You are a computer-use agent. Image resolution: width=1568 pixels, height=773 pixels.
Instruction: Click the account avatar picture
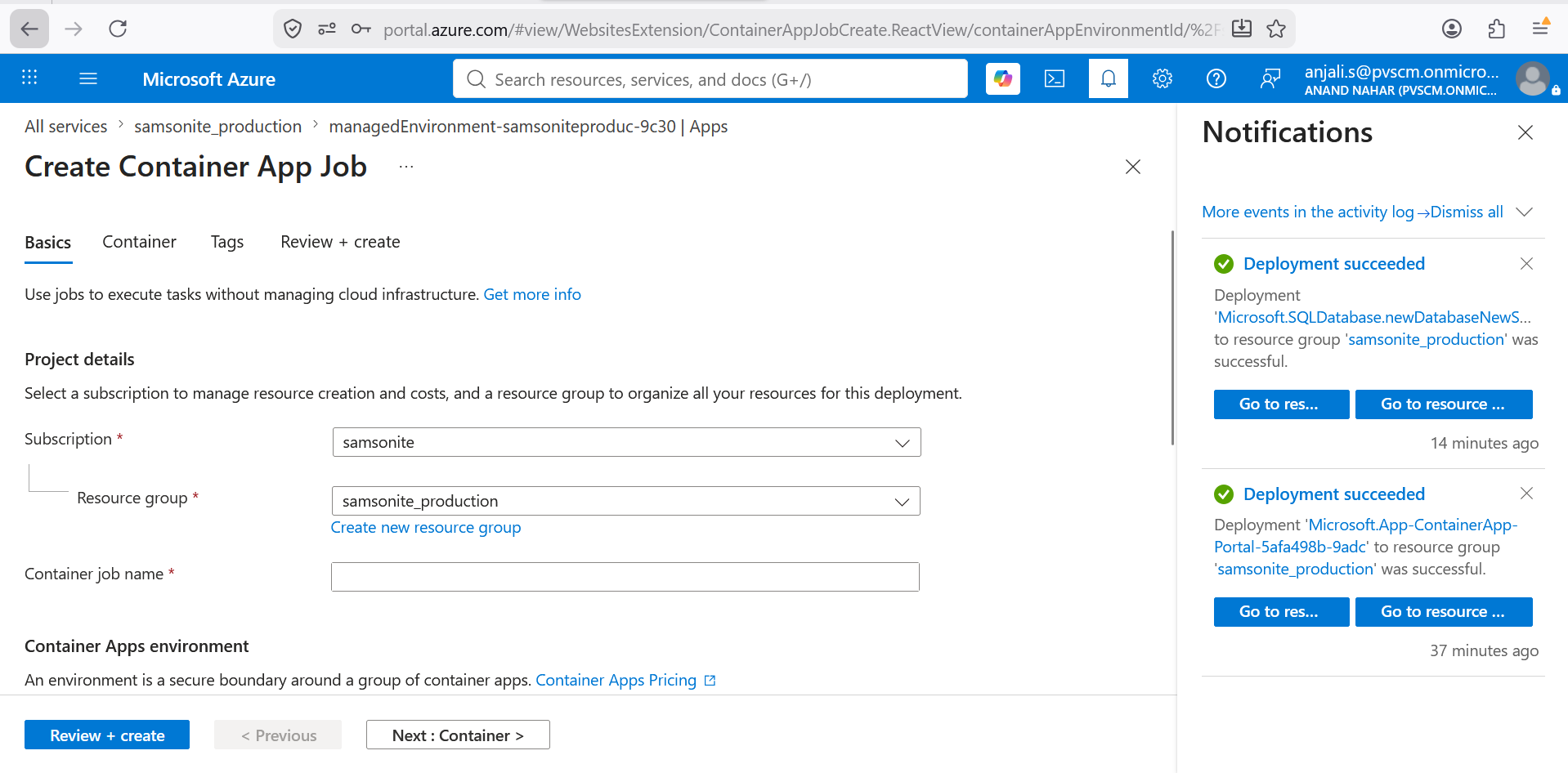click(1533, 78)
